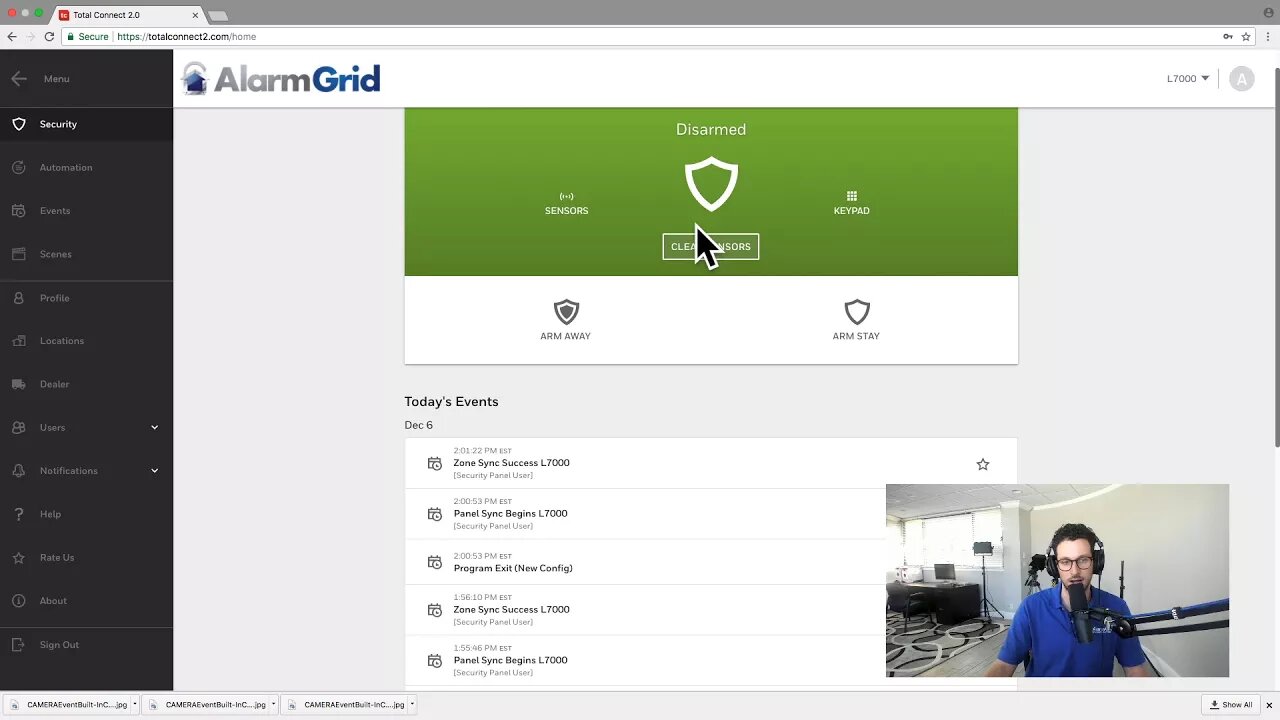Viewport: 1280px width, 720px height.
Task: Click the Notifications bell icon in the sidebar
Action: (x=19, y=471)
